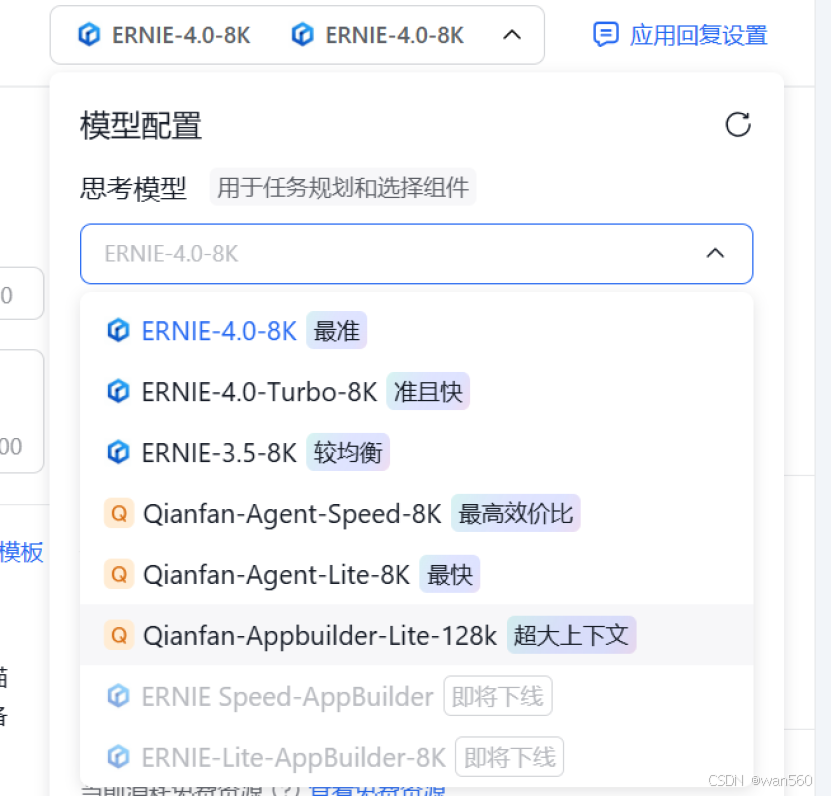Choose Qianfan-Appbuilder-Lite-128k option

[x=417, y=635]
